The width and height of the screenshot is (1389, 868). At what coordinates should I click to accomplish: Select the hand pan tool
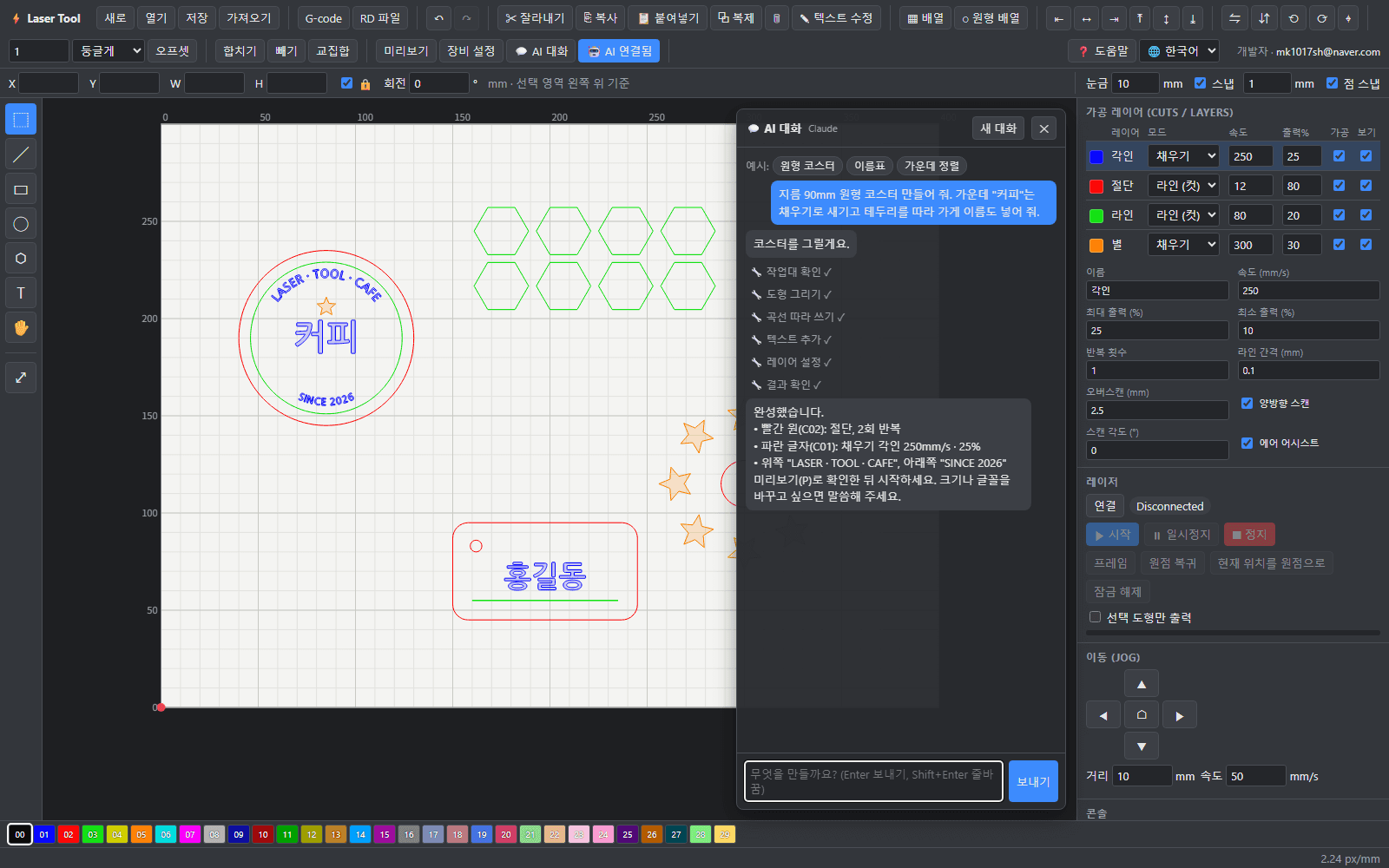pyautogui.click(x=21, y=327)
